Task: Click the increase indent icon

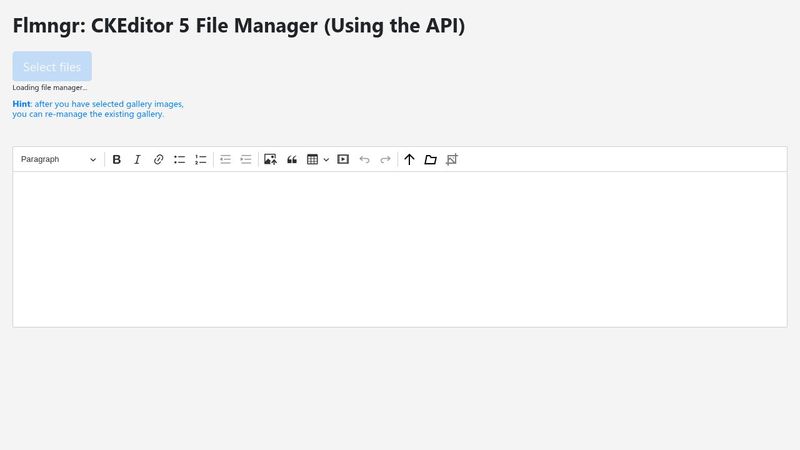Action: (246, 159)
